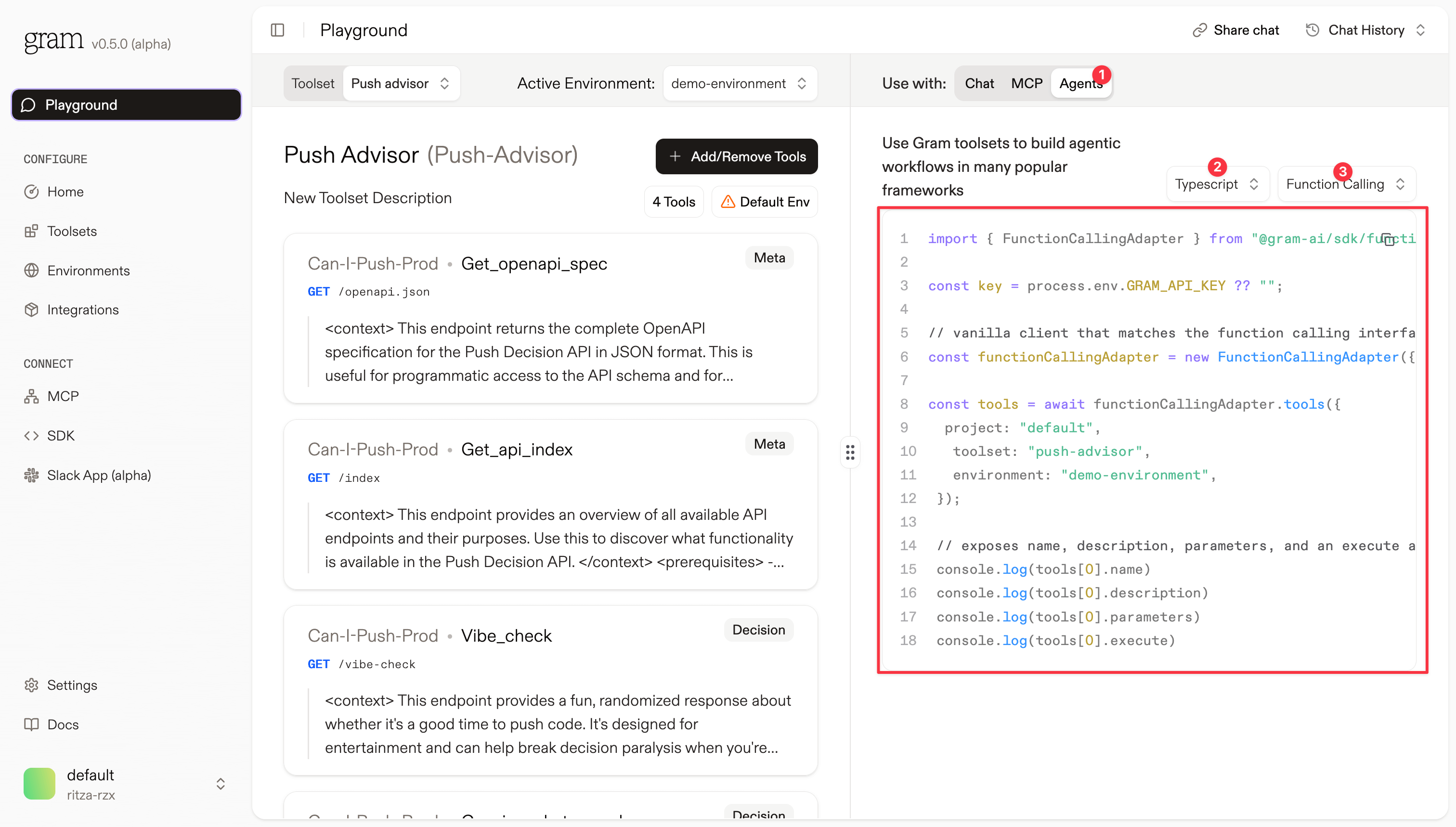Open the Typescript language dropdown
This screenshot has height=827, width=1456.
1217,184
